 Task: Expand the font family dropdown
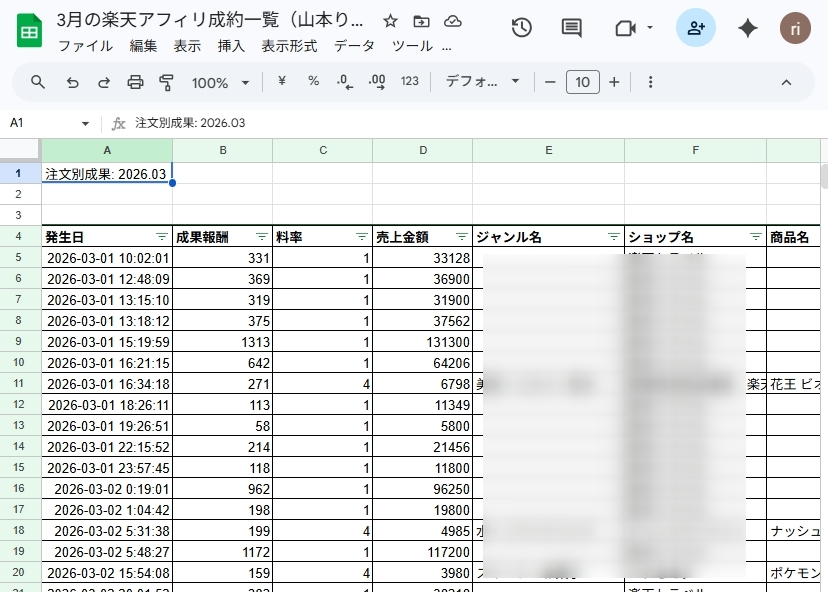click(480, 82)
